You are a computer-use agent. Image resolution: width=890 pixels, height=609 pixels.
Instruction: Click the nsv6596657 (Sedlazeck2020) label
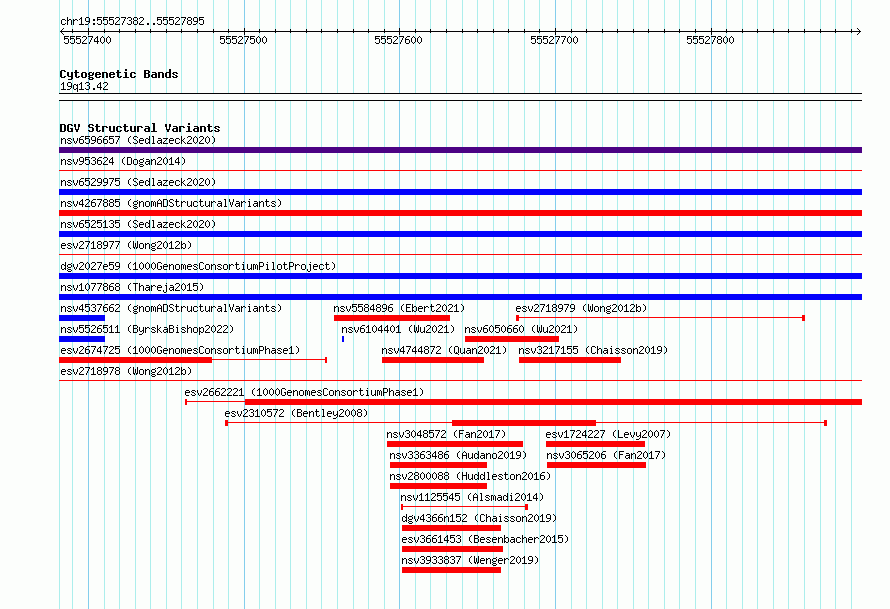(x=138, y=140)
